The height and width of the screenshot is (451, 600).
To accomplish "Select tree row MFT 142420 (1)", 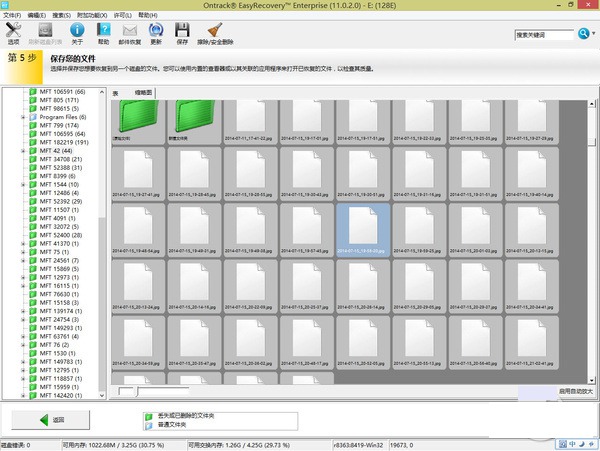I will [60, 395].
